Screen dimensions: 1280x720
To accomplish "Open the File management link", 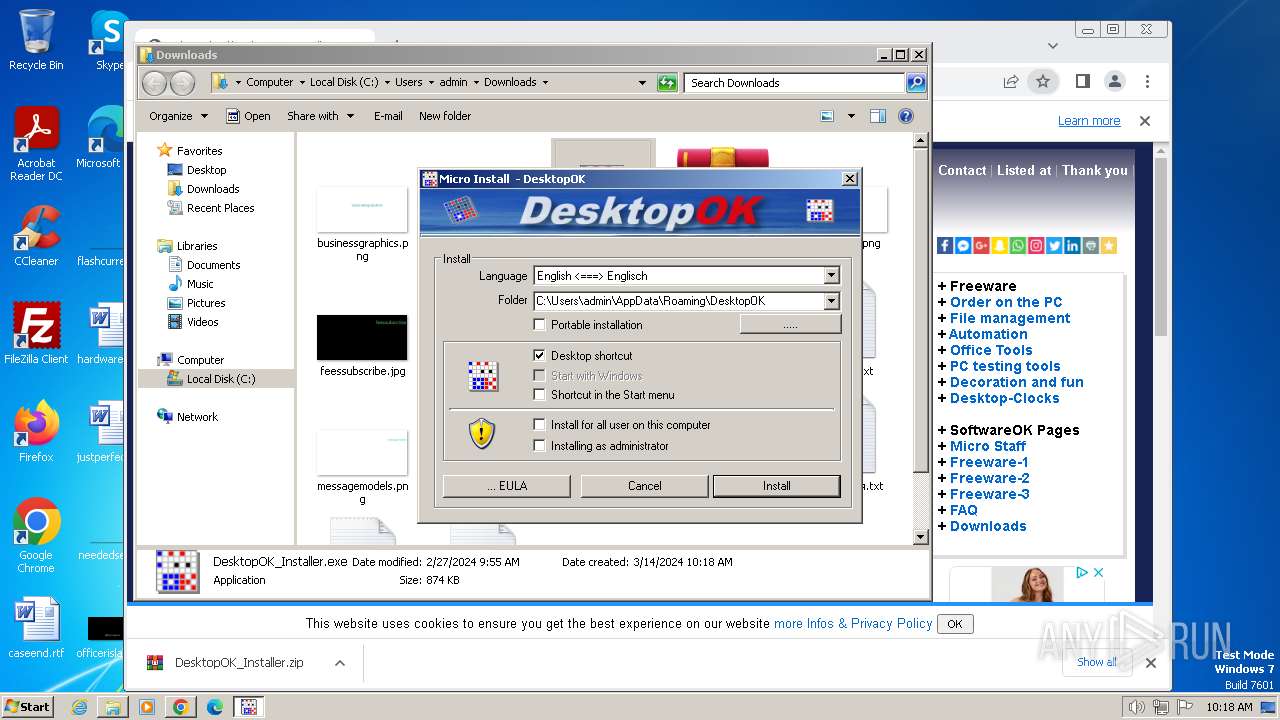I will [x=1010, y=318].
